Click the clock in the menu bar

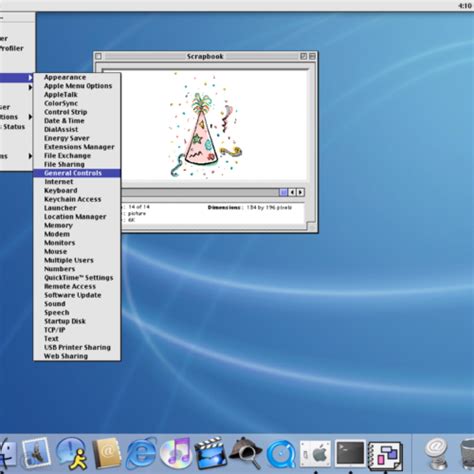coord(466,6)
